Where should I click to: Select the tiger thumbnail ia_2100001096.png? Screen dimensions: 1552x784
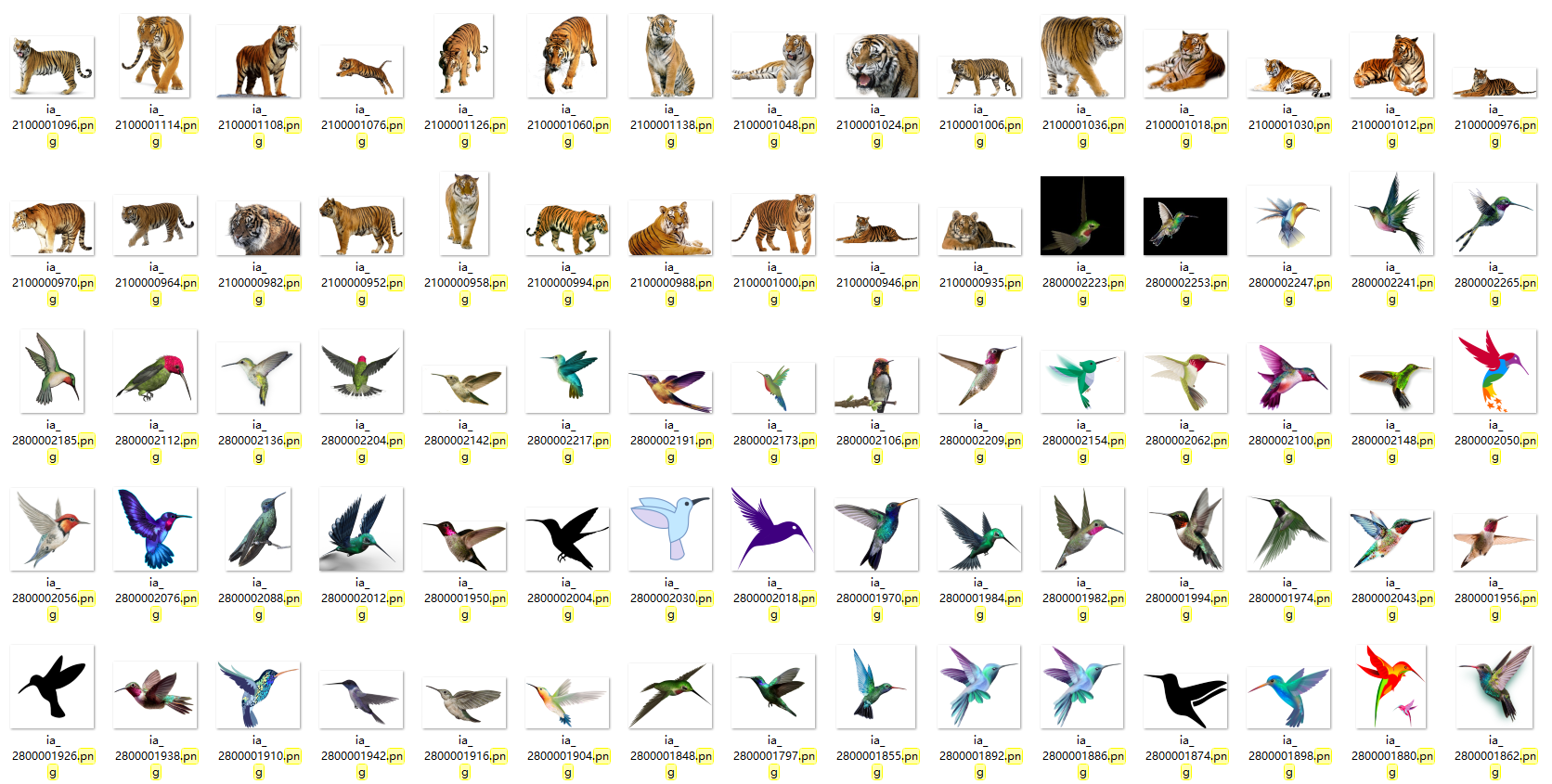point(52,67)
